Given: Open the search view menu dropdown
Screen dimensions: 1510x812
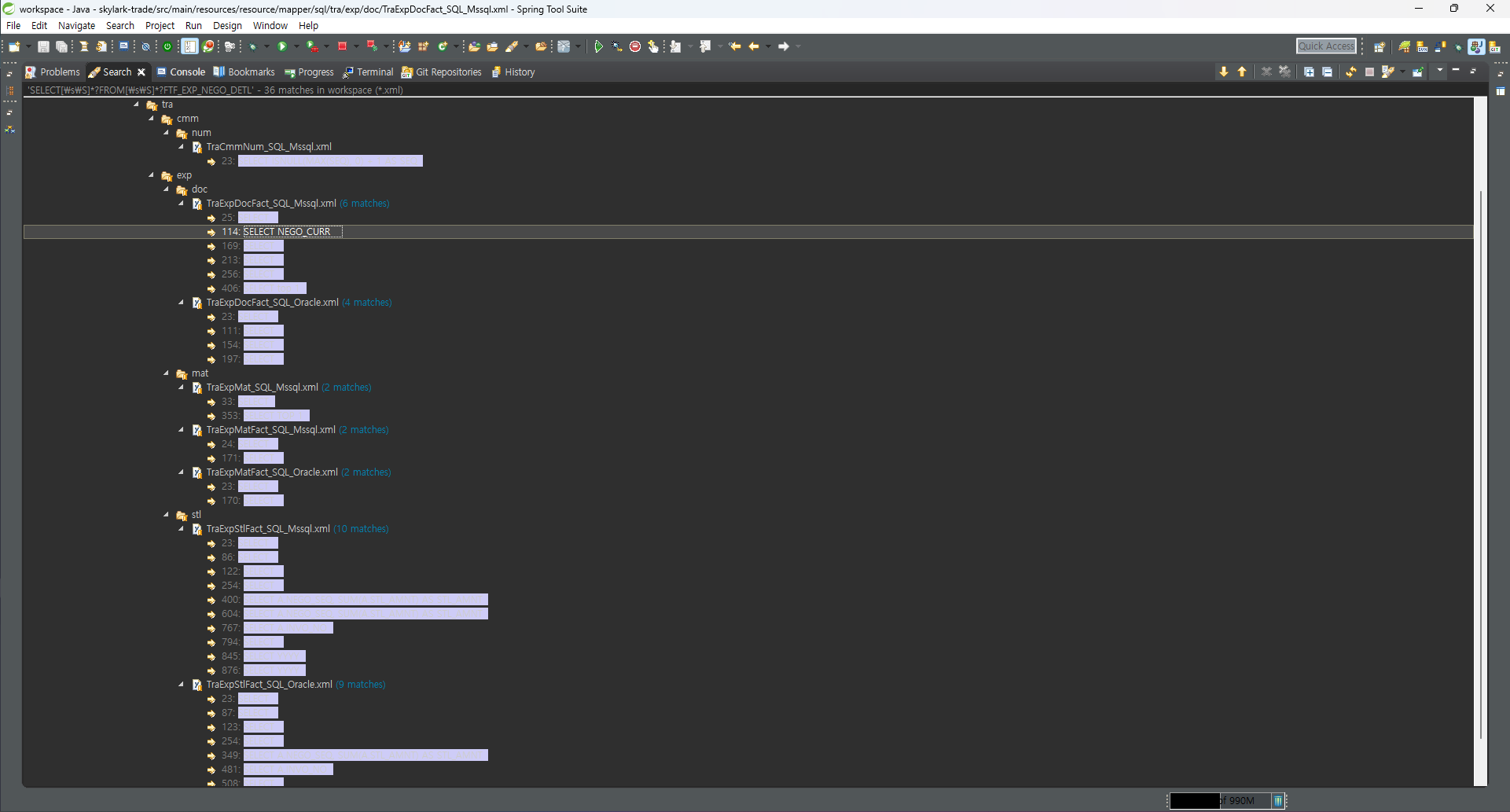Looking at the screenshot, I should pos(1440,71).
